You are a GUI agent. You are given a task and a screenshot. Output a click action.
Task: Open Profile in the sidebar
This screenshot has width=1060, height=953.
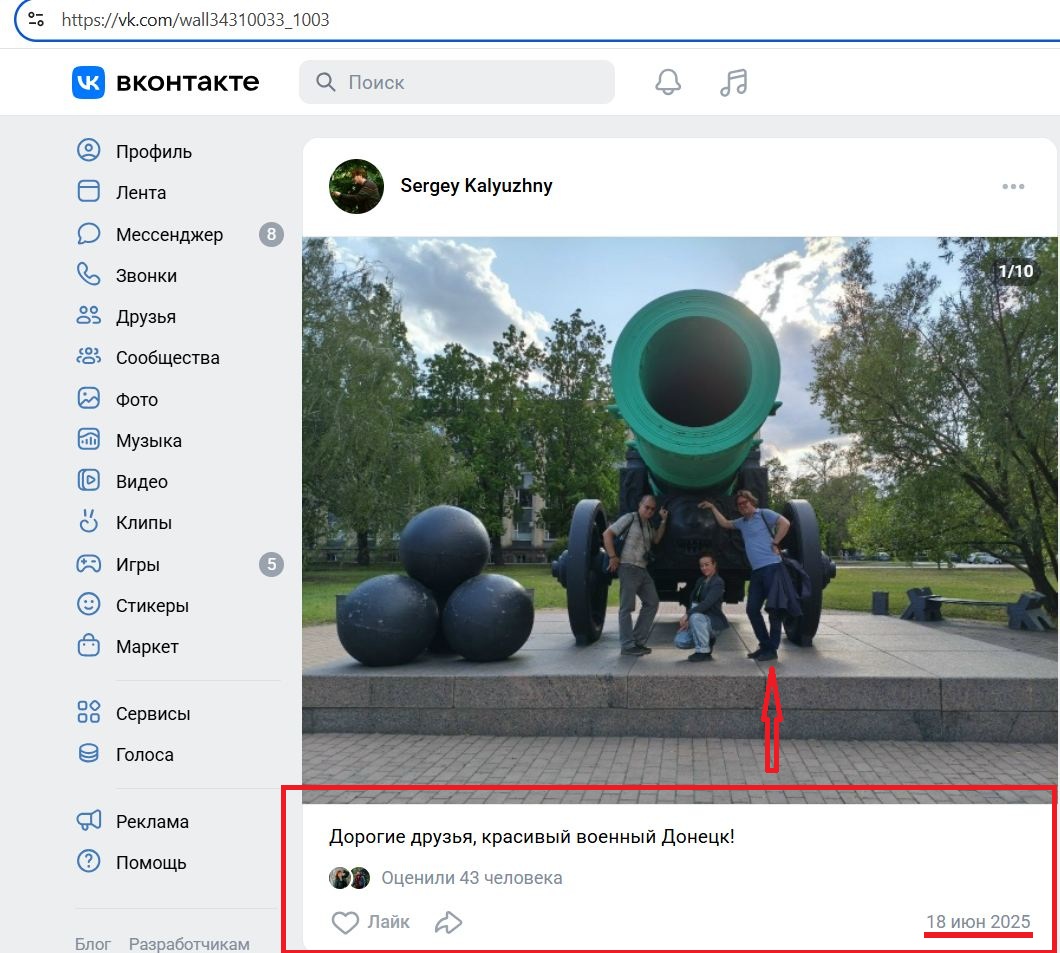point(153,152)
